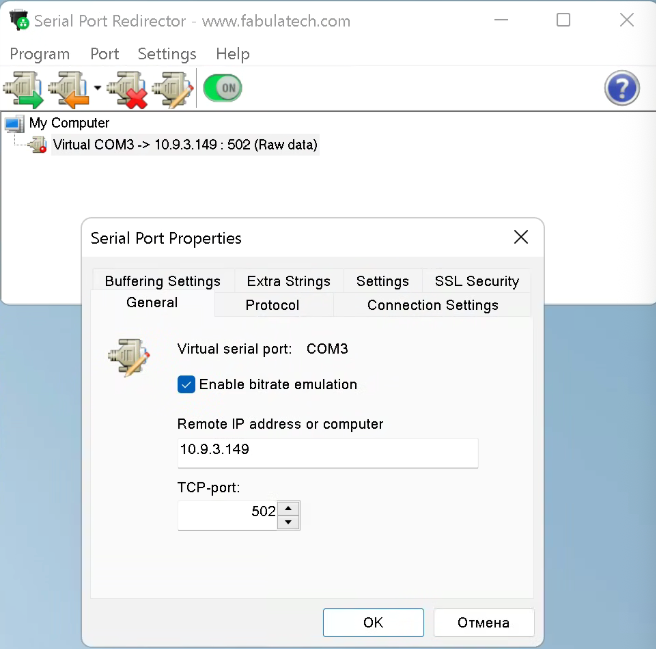The width and height of the screenshot is (656, 649).
Task: Switch to the Protocol tab
Action: pos(272,305)
